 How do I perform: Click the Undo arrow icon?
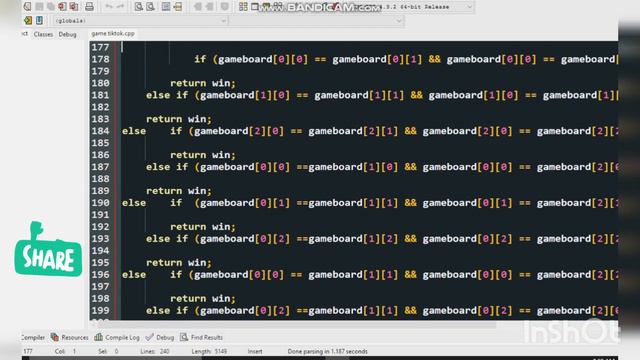(x=109, y=7)
